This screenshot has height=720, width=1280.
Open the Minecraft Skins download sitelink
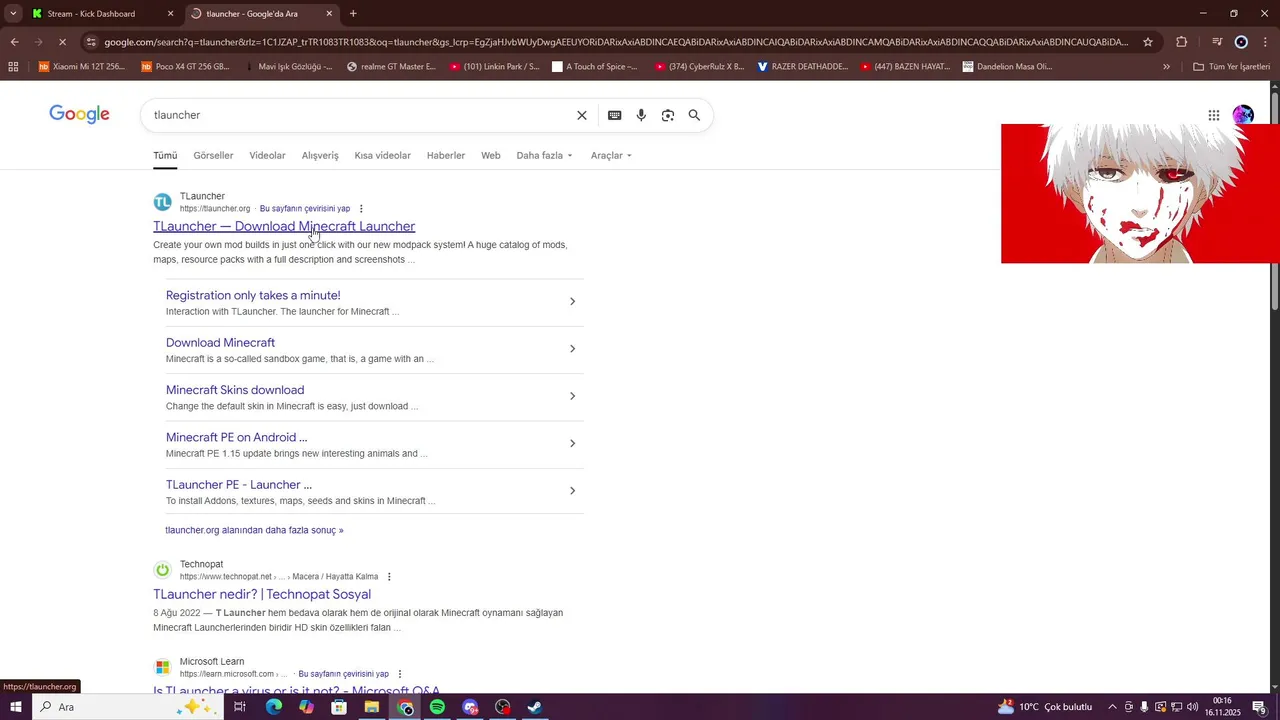[235, 390]
